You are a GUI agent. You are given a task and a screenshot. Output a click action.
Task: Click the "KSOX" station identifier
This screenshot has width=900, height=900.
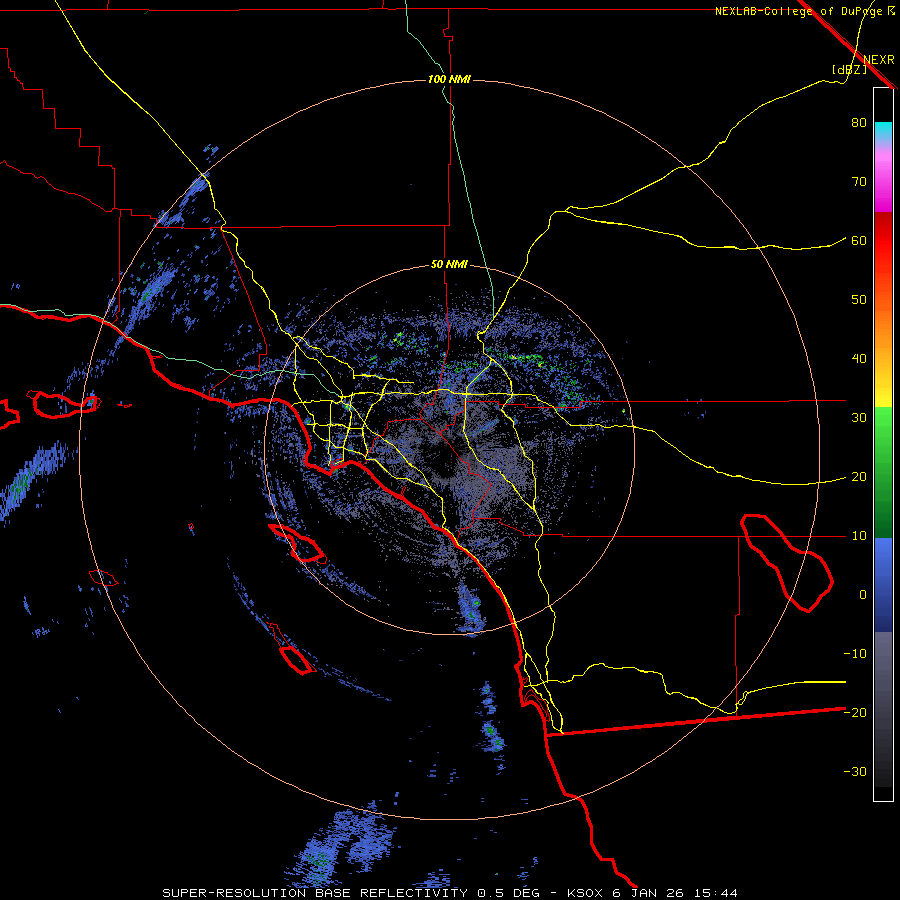585,893
